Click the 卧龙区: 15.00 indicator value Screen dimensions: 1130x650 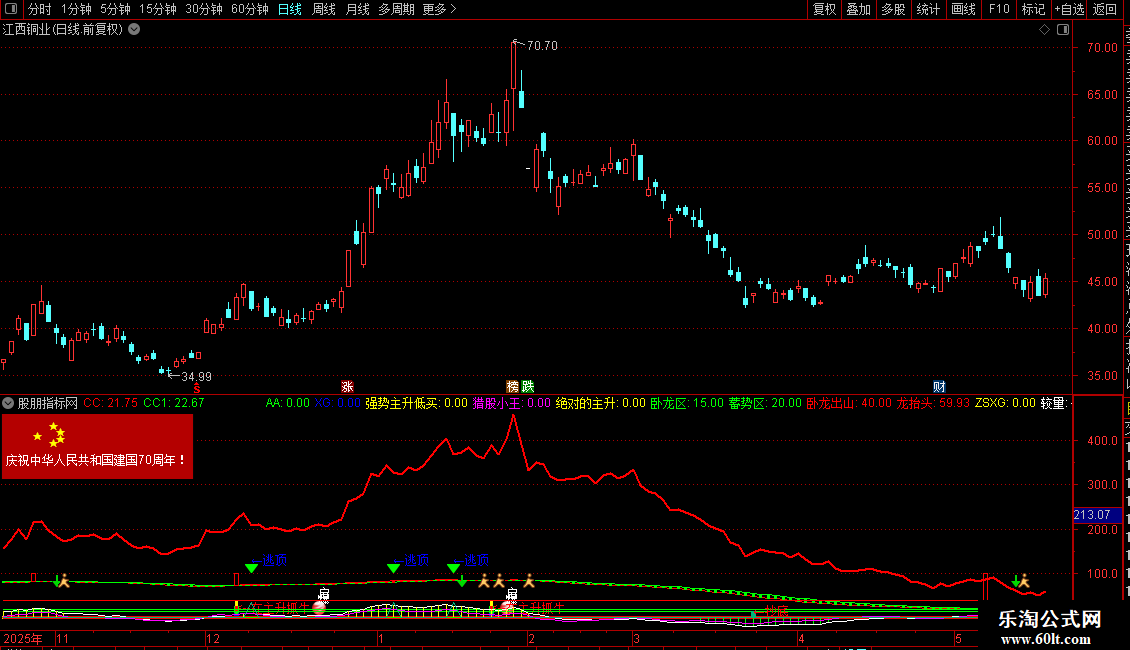point(687,403)
